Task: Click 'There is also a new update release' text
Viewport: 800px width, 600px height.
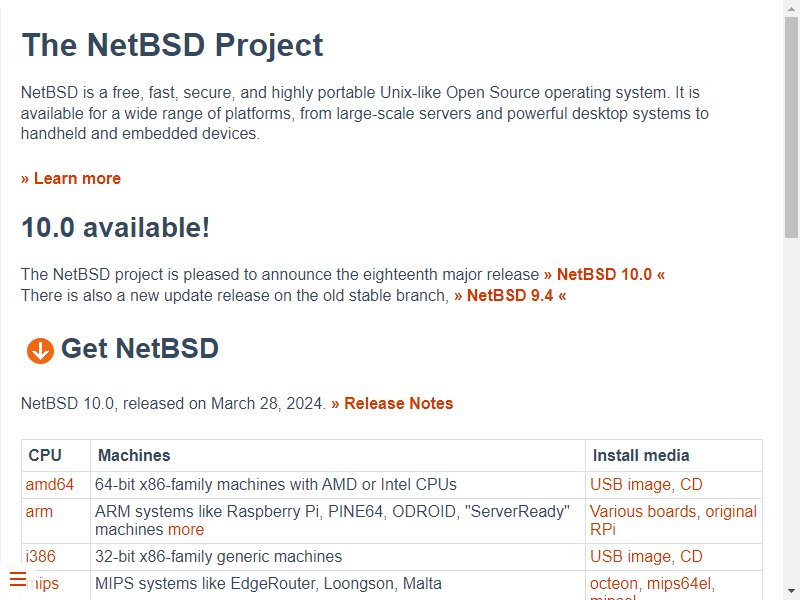Action: [235, 295]
